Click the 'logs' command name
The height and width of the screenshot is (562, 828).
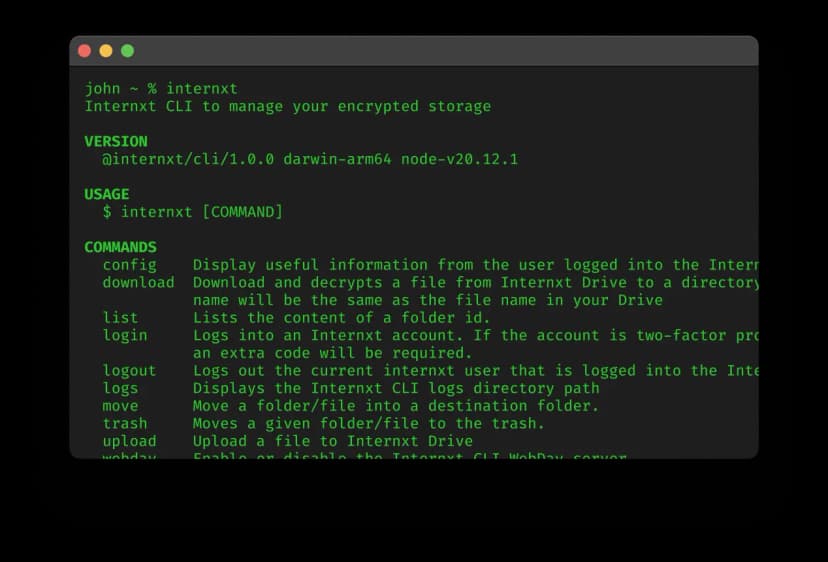pos(120,388)
